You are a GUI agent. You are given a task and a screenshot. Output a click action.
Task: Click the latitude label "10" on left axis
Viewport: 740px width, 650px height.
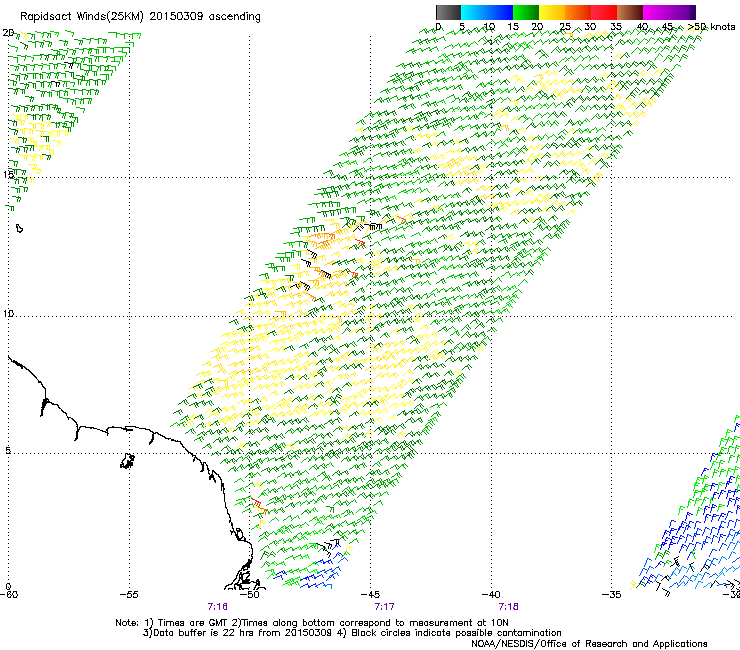(8, 314)
